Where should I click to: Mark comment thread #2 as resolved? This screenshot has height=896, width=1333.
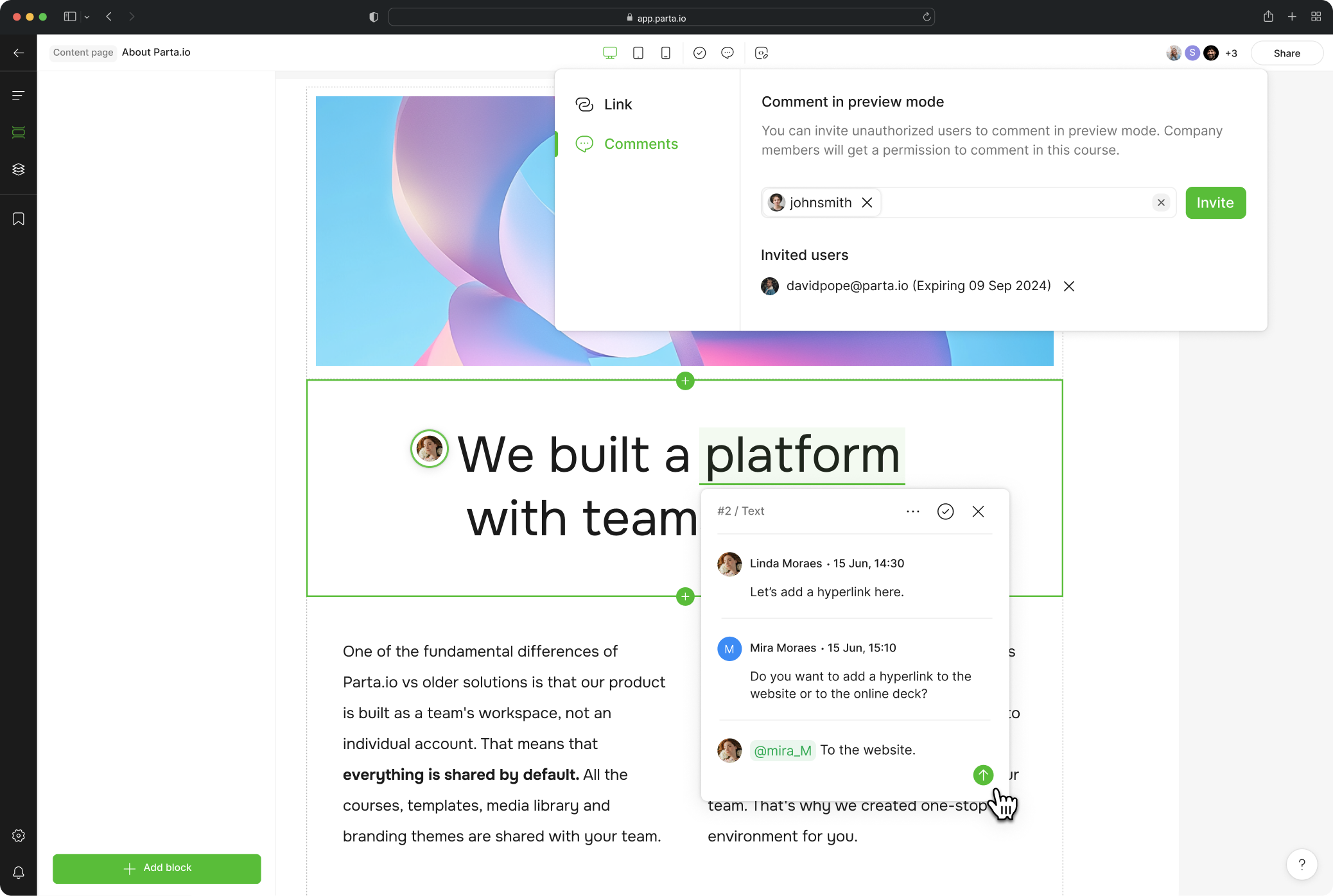point(945,512)
